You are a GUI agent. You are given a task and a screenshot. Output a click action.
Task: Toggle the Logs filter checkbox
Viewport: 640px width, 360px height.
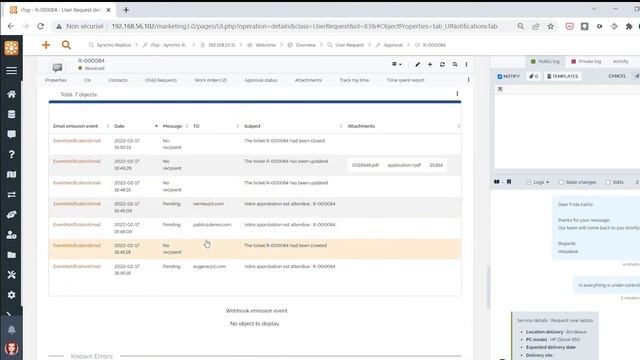[x=529, y=182]
